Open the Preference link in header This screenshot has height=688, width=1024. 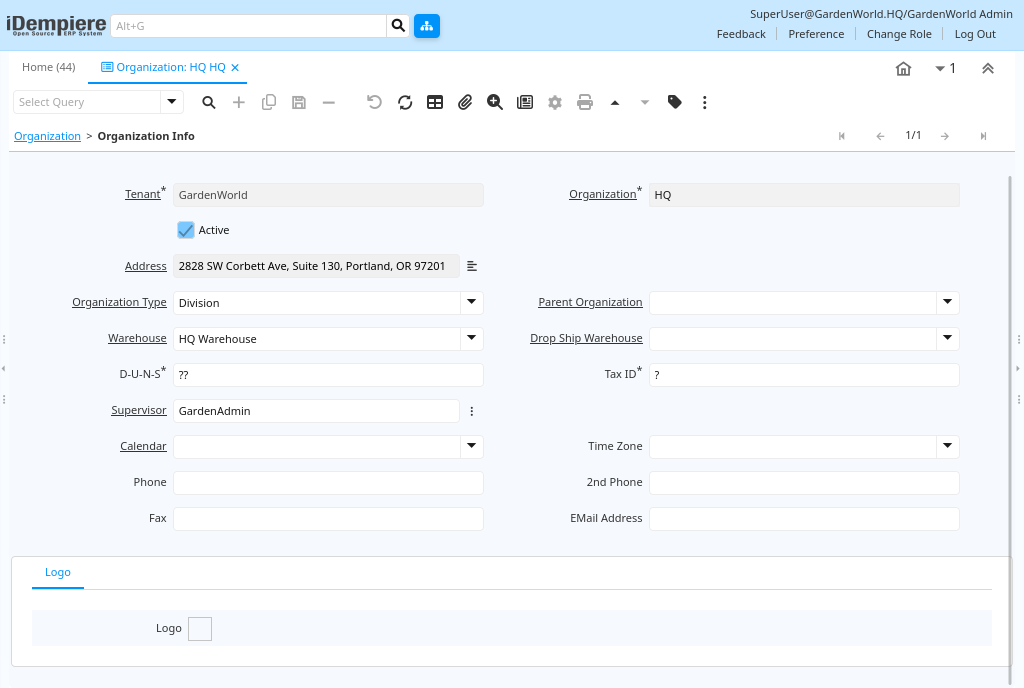coord(816,34)
